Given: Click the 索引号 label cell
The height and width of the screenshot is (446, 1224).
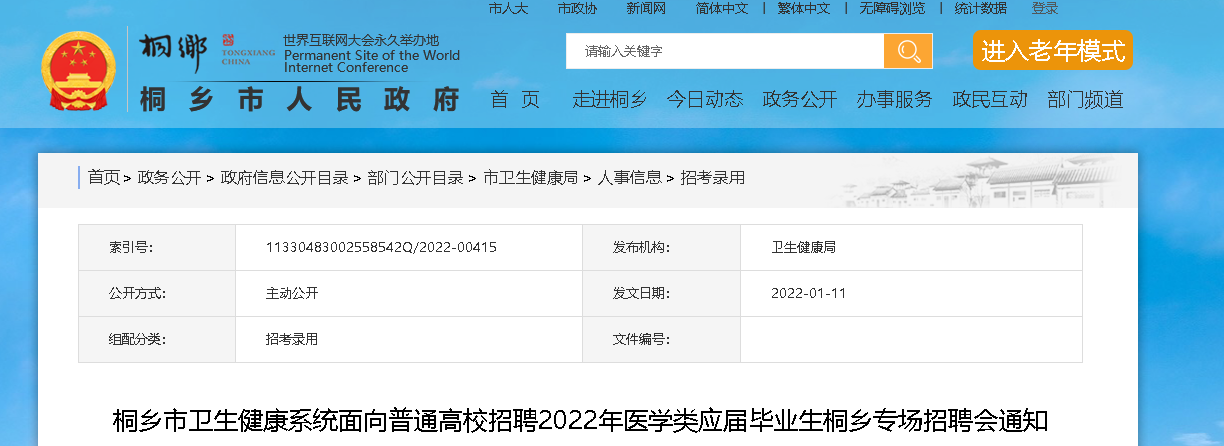Looking at the screenshot, I should tap(157, 247).
